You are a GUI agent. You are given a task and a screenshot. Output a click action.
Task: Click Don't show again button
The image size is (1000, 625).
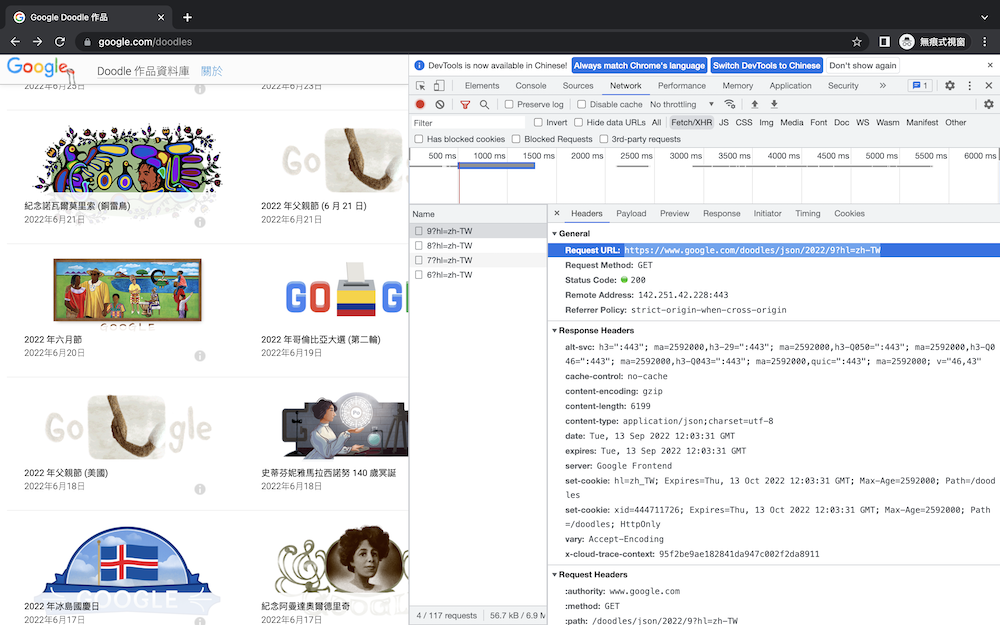tap(862, 65)
